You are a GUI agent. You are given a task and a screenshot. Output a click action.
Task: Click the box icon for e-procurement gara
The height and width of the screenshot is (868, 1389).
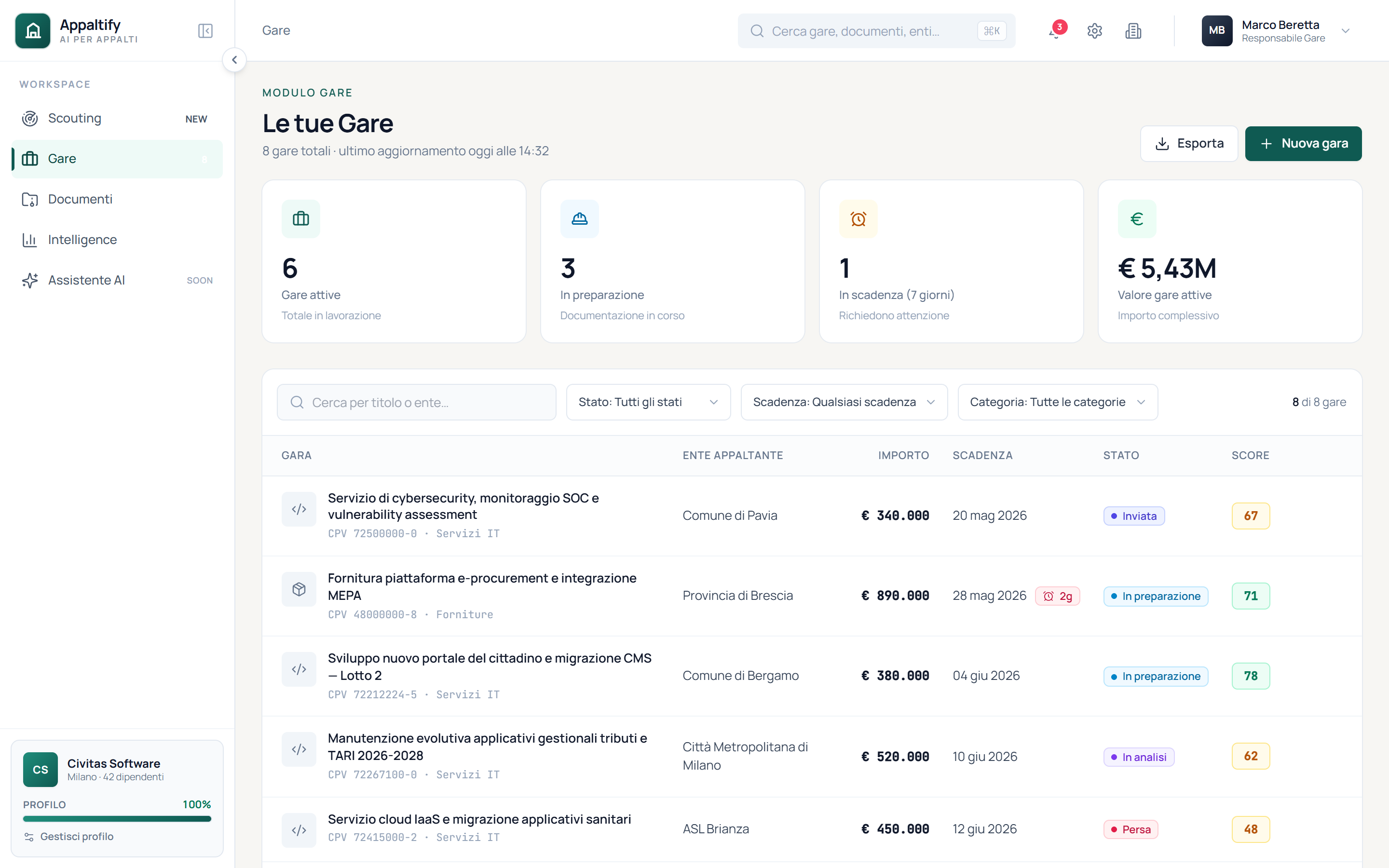click(299, 589)
